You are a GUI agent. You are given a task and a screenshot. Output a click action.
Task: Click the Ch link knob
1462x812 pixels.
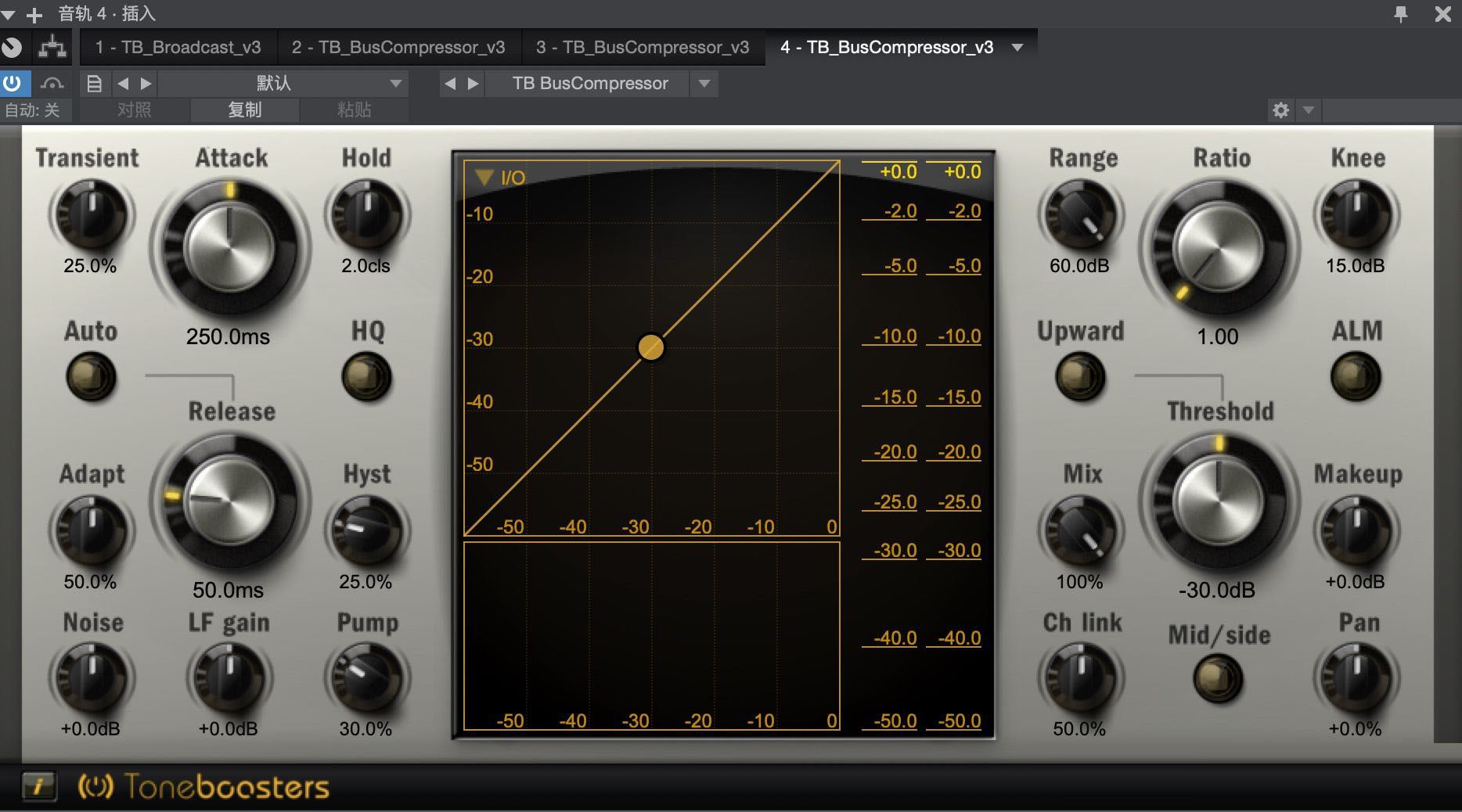(1080, 677)
